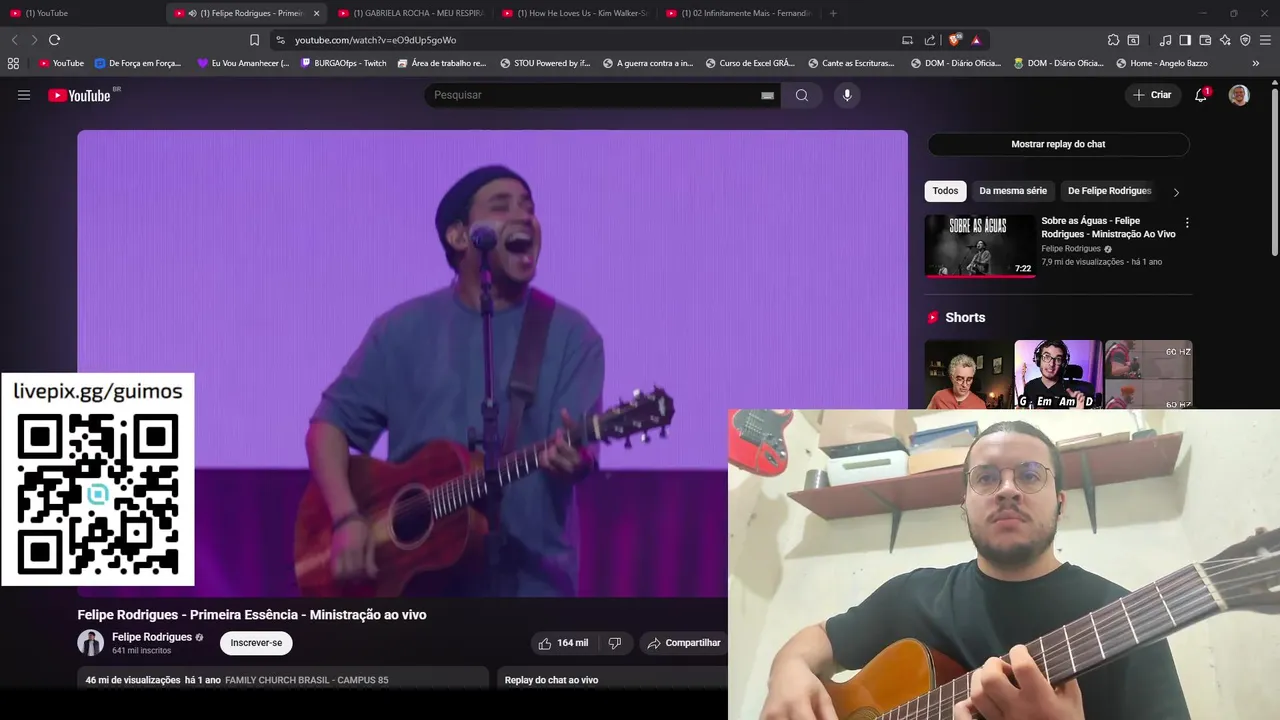Image resolution: width=1280 pixels, height=720 pixels.
Task: Click the magnifier search button
Action: 802,95
